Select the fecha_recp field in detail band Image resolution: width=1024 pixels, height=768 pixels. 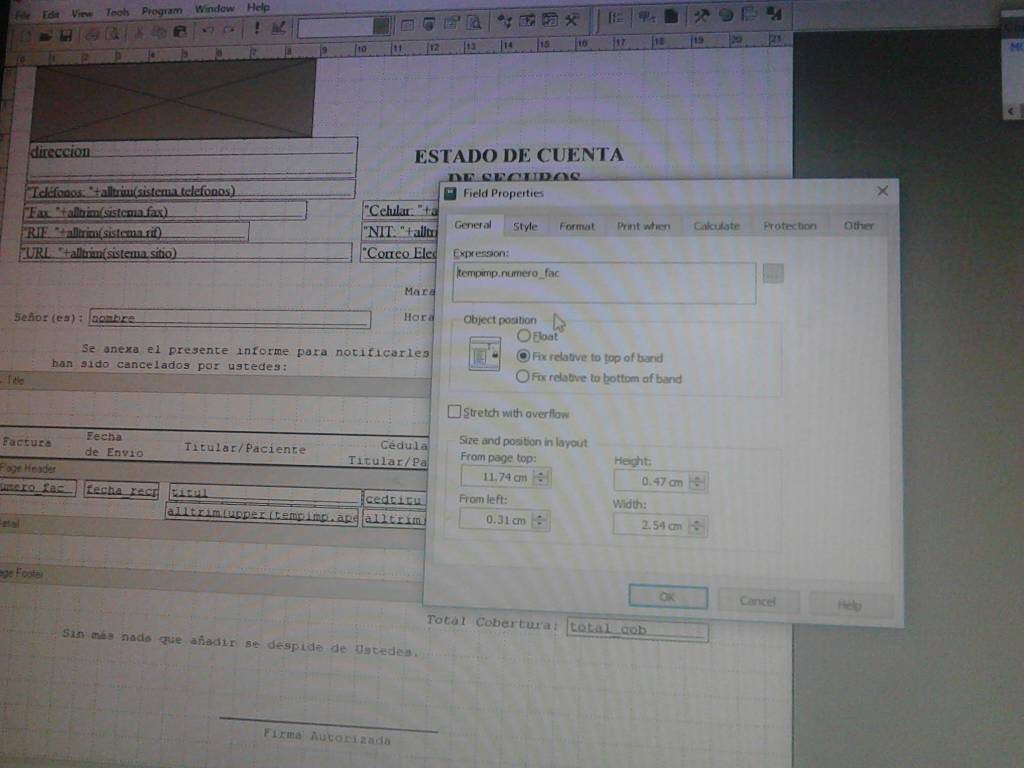[121, 490]
